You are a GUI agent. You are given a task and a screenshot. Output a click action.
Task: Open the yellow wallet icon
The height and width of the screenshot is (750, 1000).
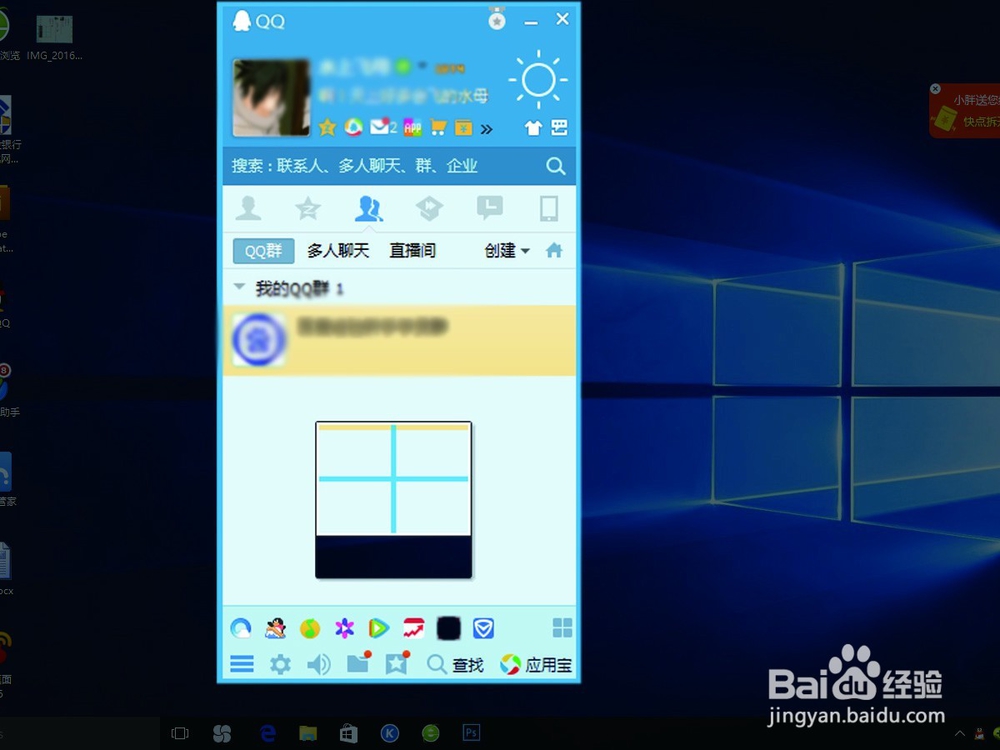point(464,128)
